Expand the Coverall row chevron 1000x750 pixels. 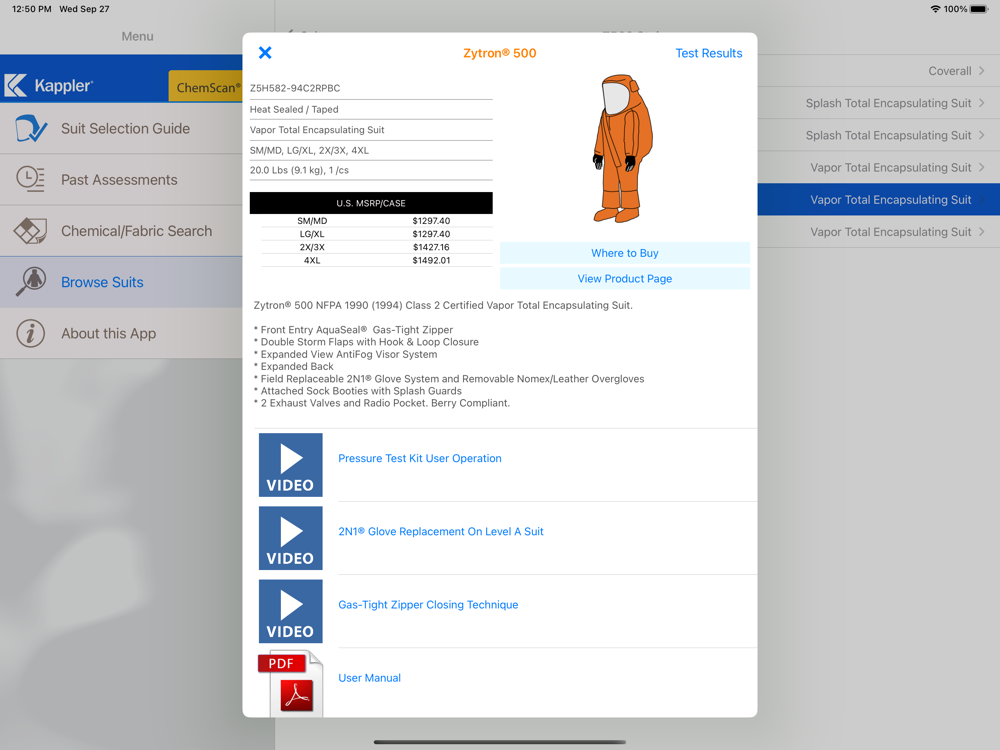982,71
